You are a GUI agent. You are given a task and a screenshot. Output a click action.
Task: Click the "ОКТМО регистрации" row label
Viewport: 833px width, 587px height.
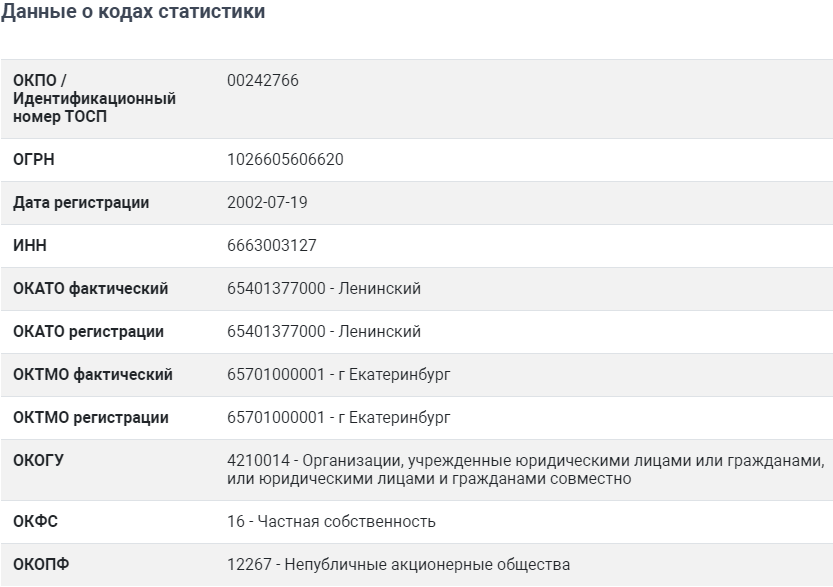(x=91, y=418)
